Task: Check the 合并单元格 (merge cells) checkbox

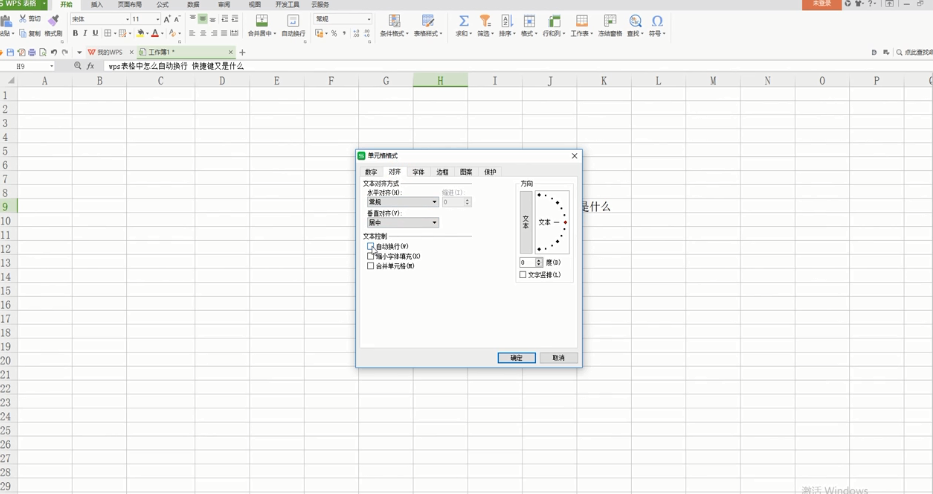Action: (x=370, y=266)
